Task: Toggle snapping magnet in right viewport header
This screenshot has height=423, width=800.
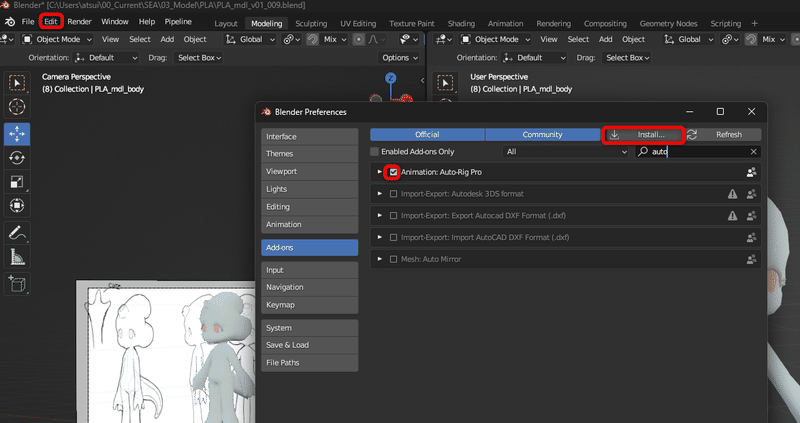Action: pos(751,39)
